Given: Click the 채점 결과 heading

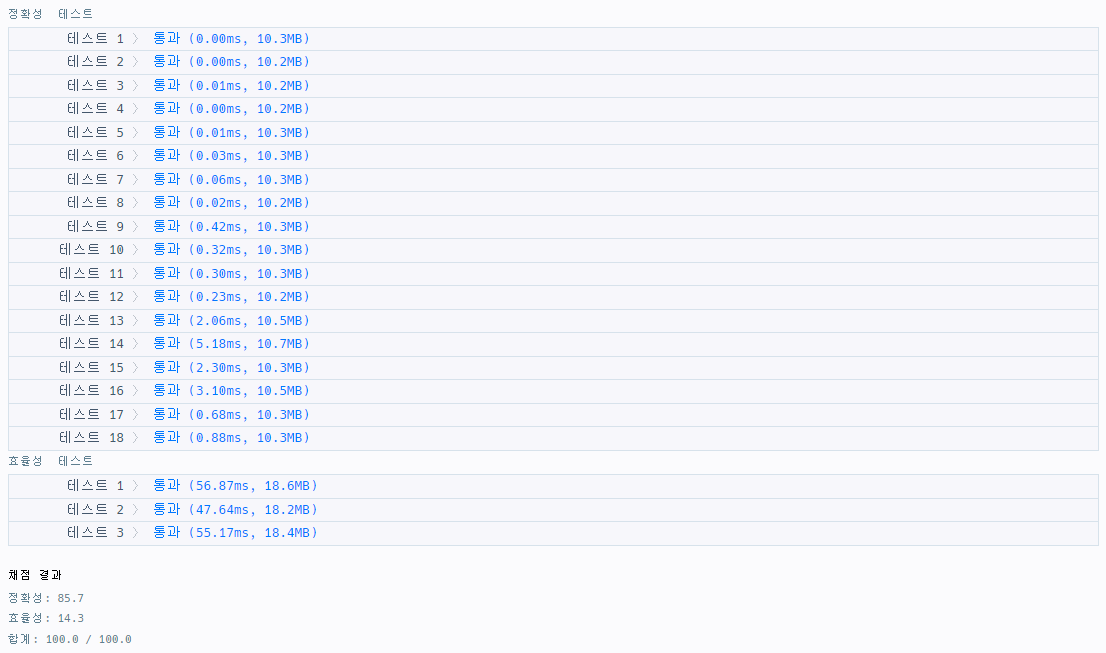Looking at the screenshot, I should click(35, 575).
